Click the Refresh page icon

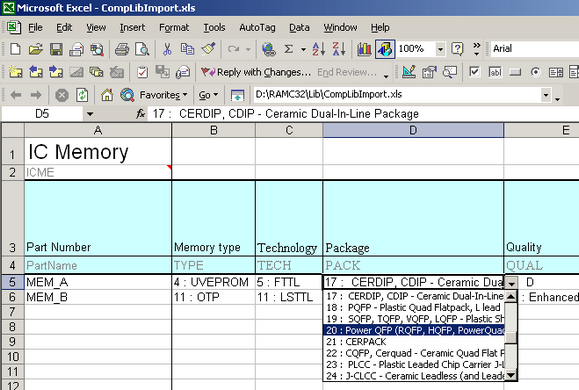(82, 95)
